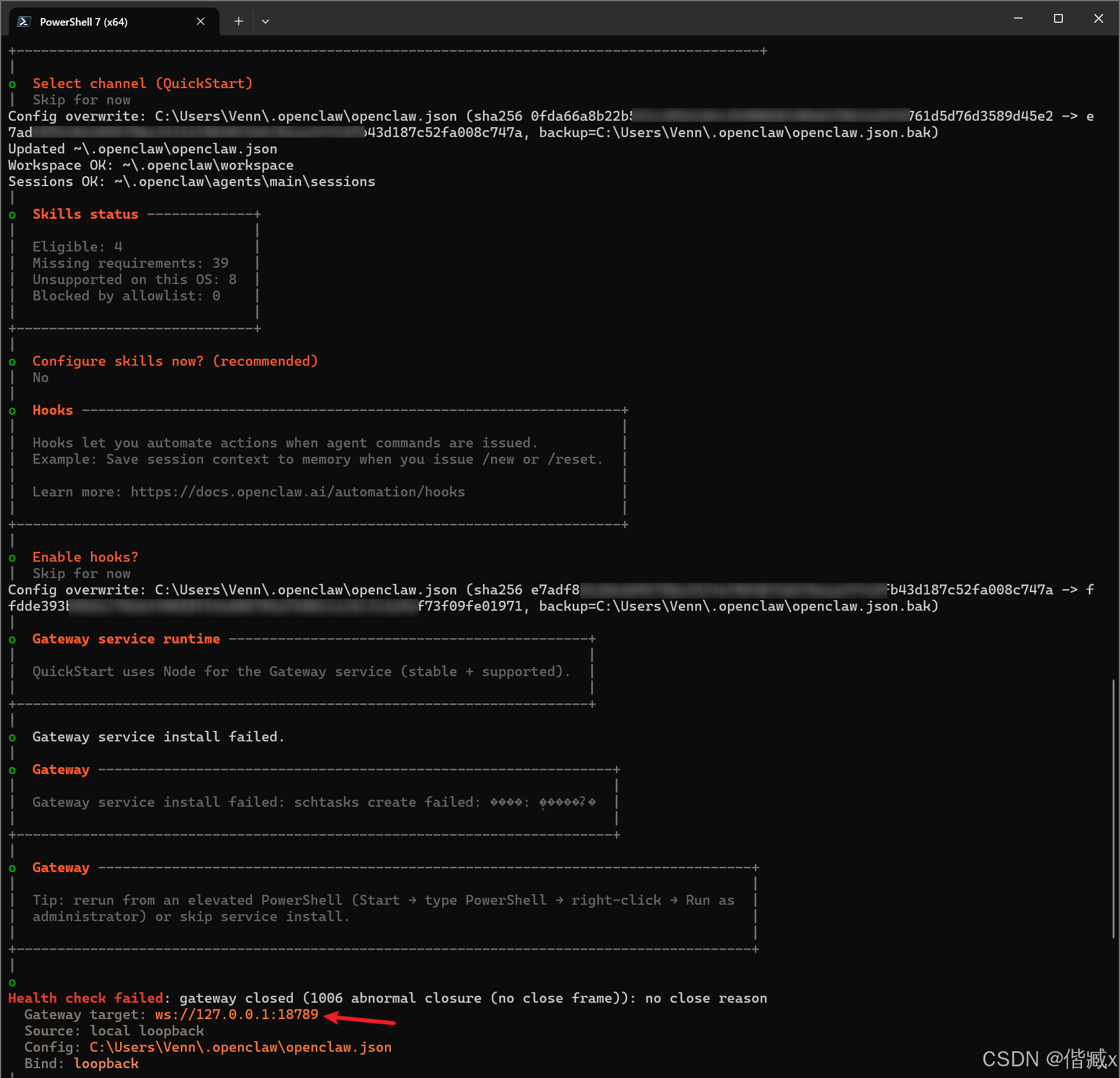Maximize the terminal window
This screenshot has width=1120, height=1078.
click(1058, 19)
